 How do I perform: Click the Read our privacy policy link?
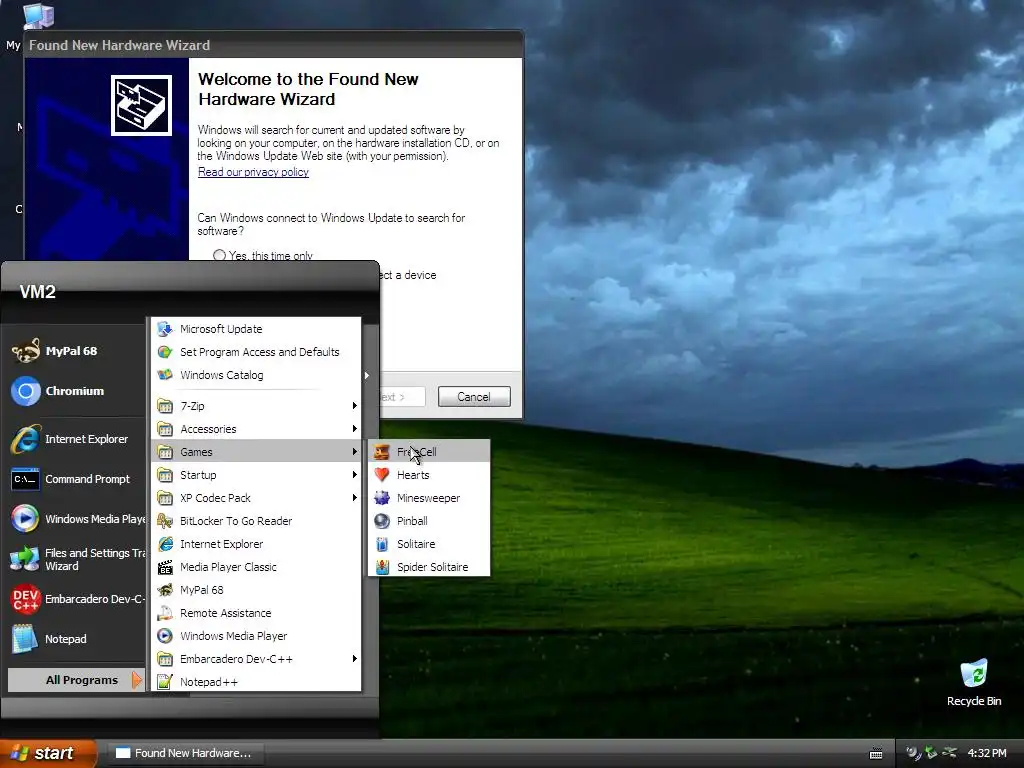pos(253,172)
